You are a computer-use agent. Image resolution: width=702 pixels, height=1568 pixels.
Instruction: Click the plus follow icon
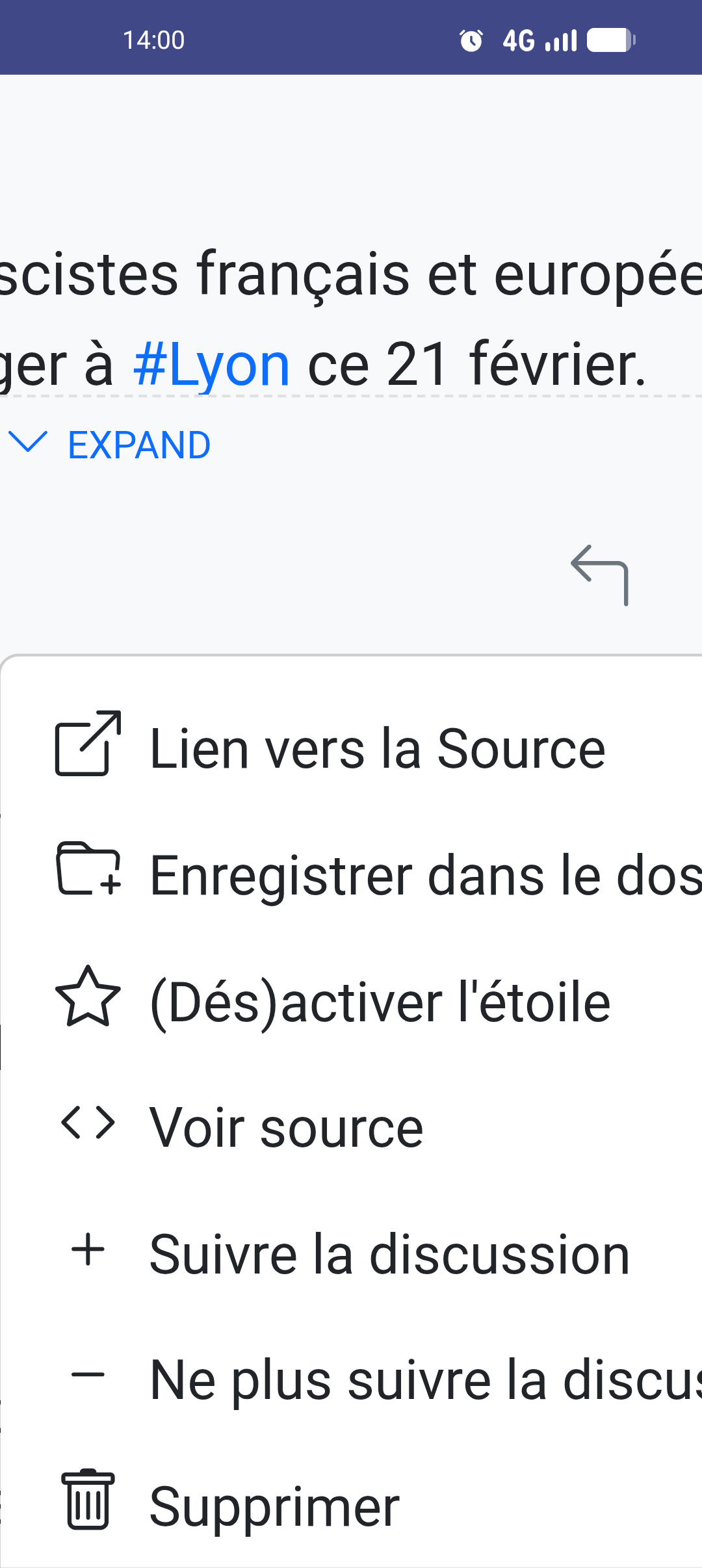click(88, 1249)
